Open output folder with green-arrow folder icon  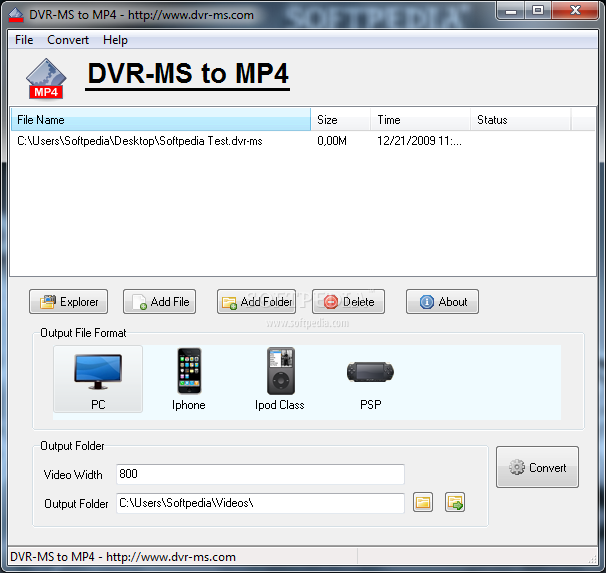click(455, 502)
